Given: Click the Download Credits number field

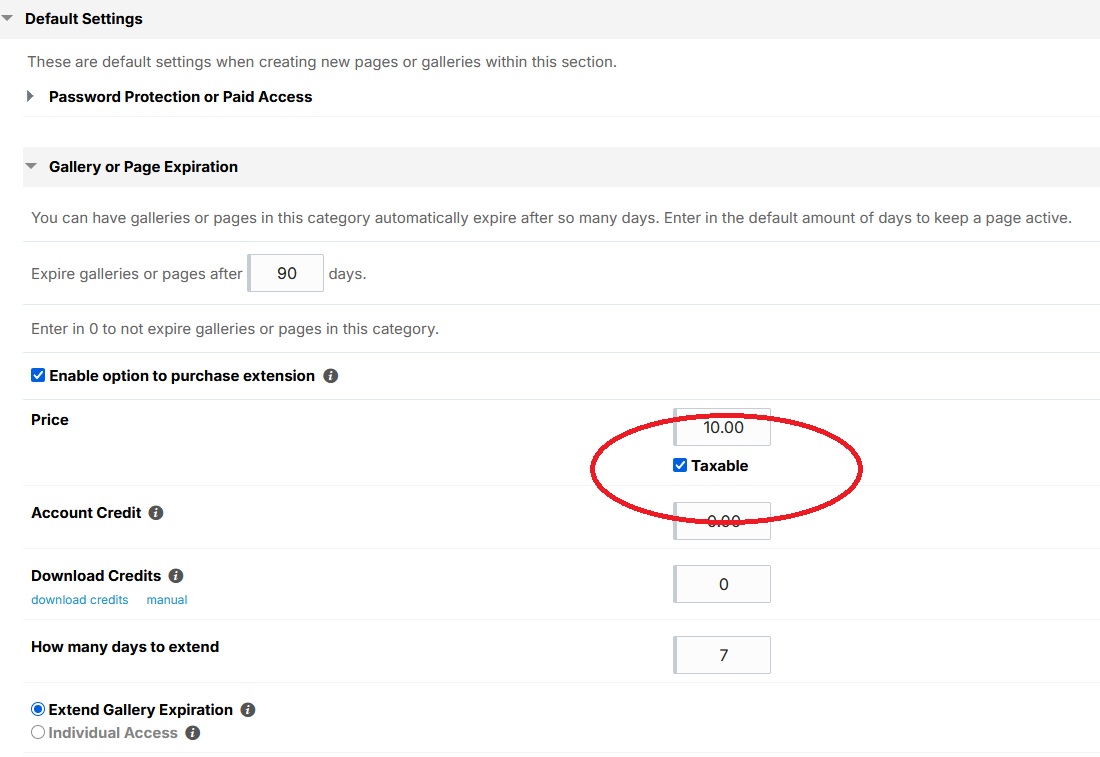Looking at the screenshot, I should pyautogui.click(x=723, y=584).
